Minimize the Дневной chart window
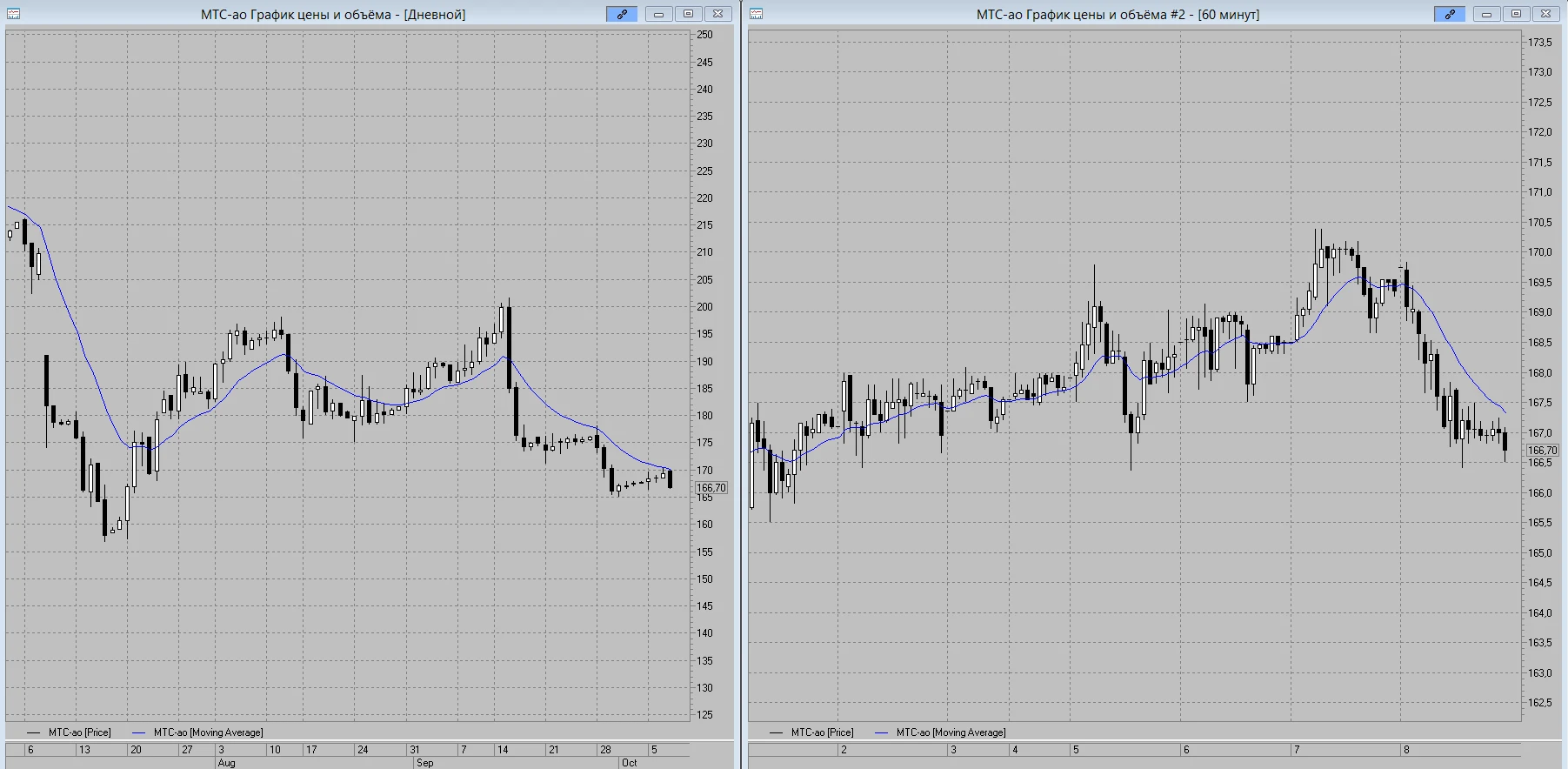 click(659, 14)
